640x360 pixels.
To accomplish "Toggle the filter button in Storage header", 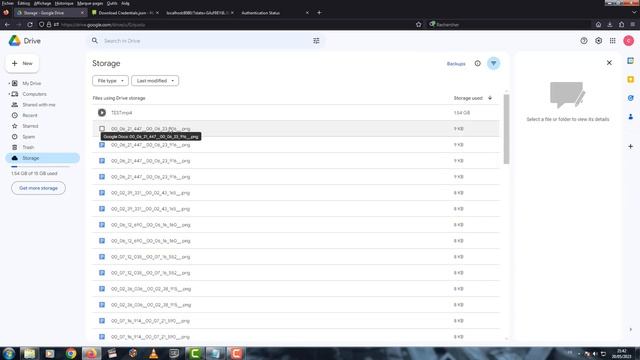I will [493, 64].
